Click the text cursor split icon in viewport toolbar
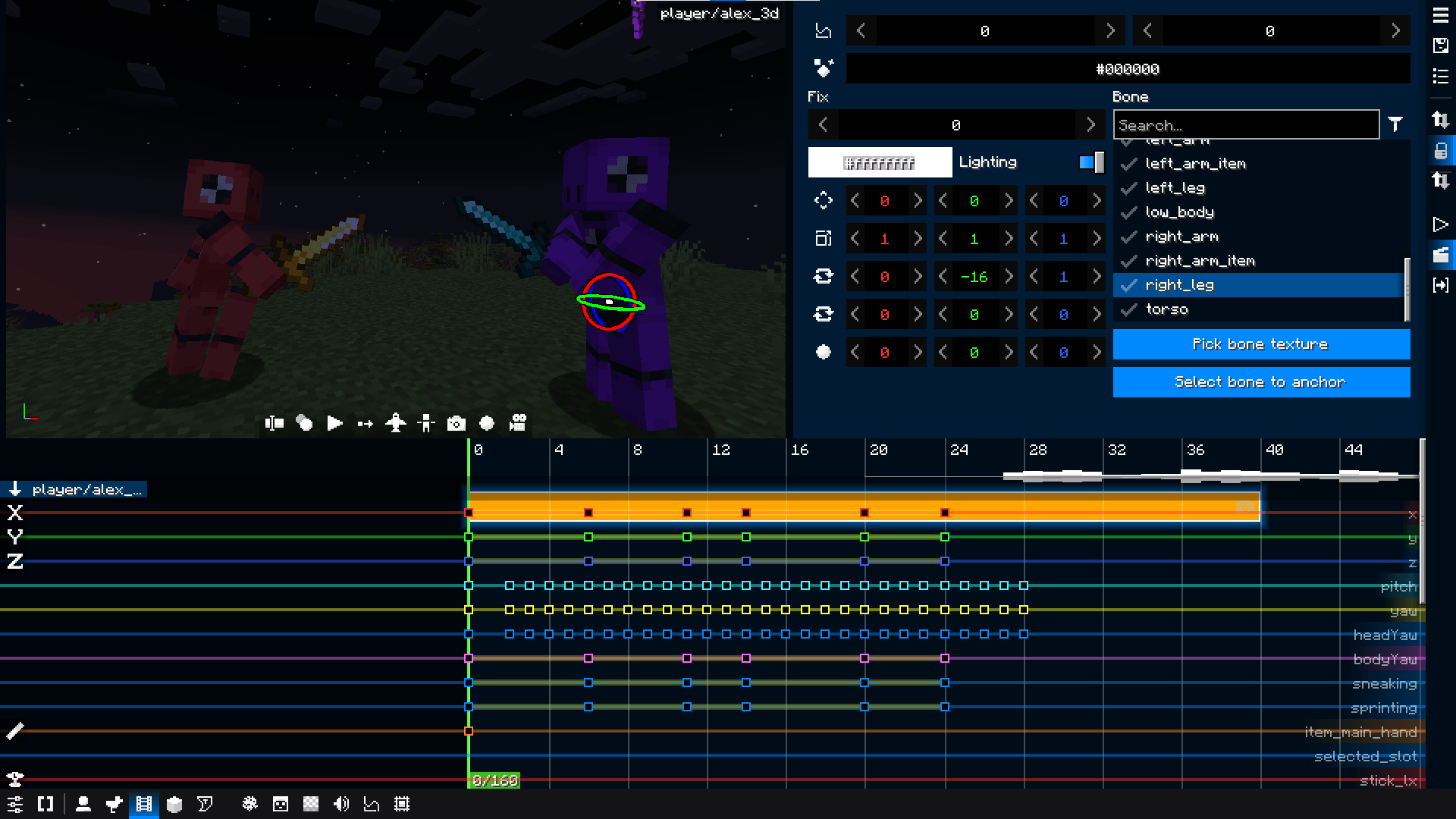This screenshot has width=1456, height=819. (x=275, y=423)
